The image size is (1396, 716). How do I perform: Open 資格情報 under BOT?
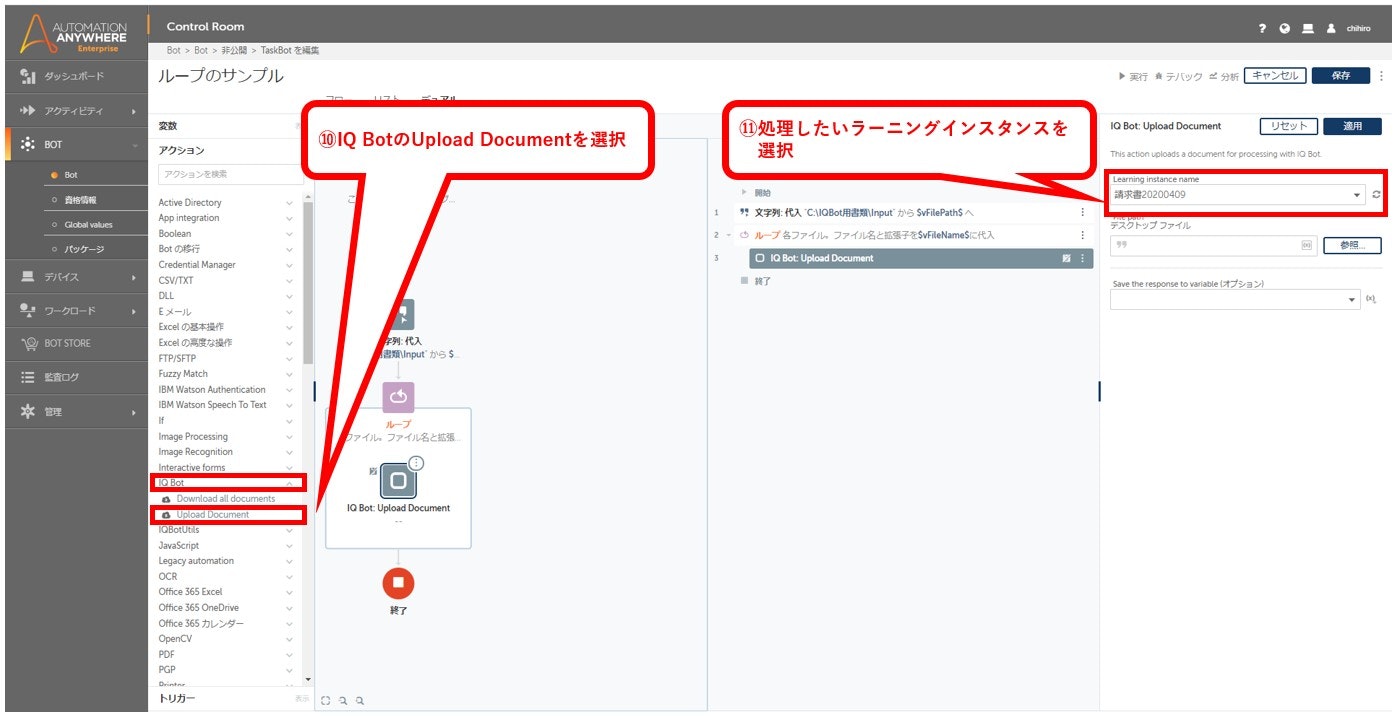tap(81, 200)
